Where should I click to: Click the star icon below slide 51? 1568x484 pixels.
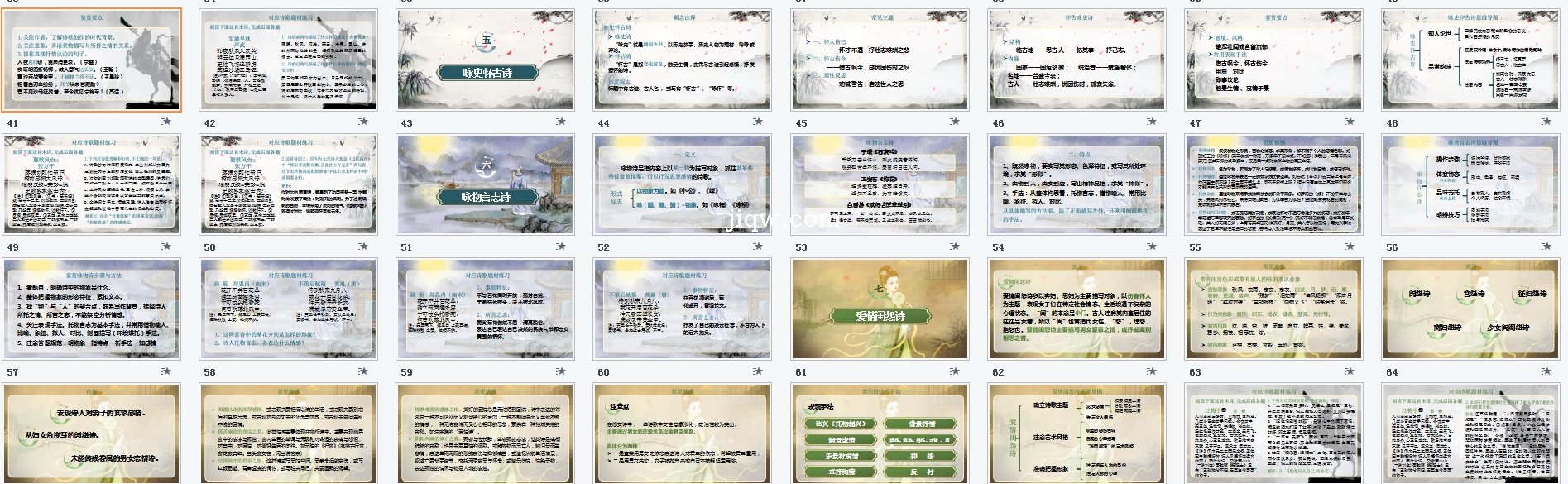point(559,247)
